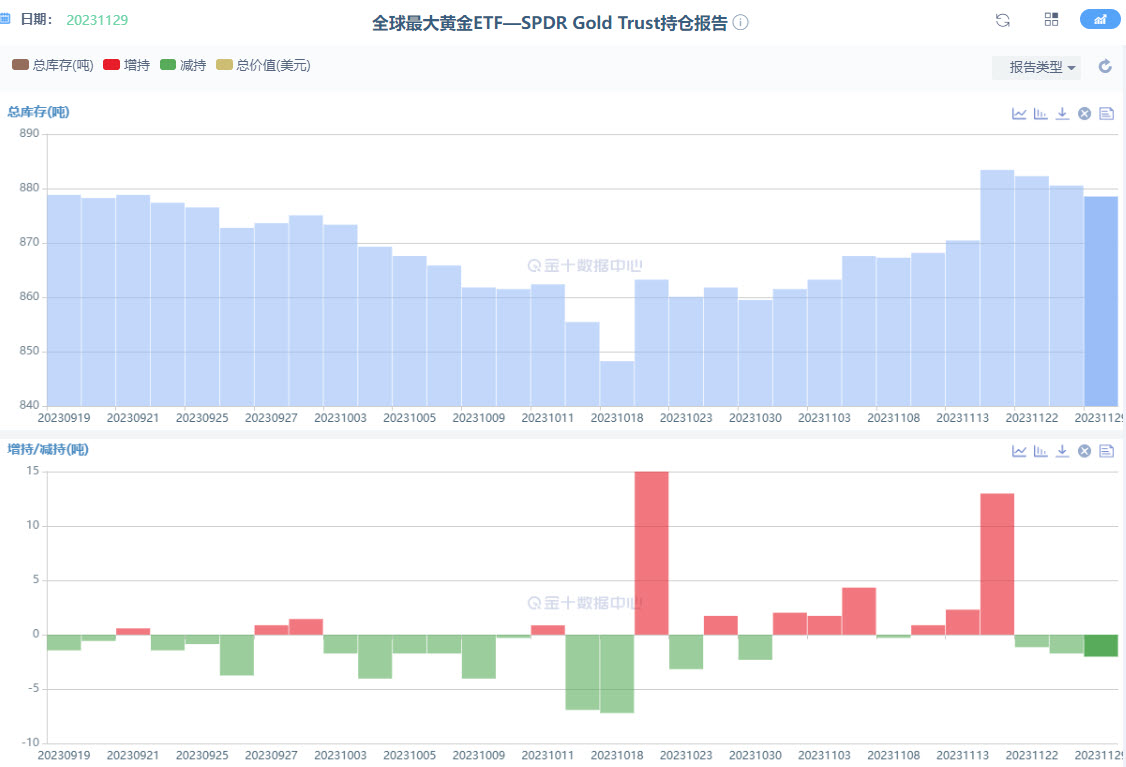
Task: Click the 总库存(吨) chart title
Action: tap(38, 112)
